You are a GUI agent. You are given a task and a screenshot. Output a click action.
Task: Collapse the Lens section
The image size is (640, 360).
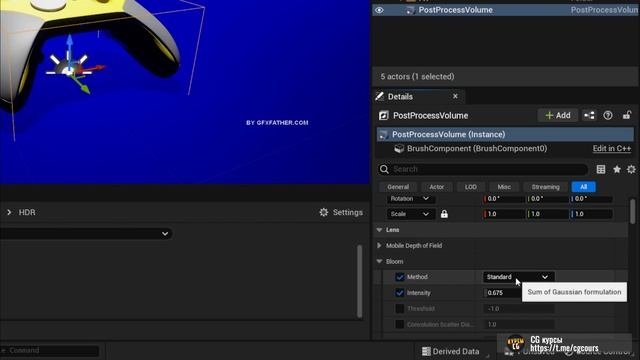point(379,230)
